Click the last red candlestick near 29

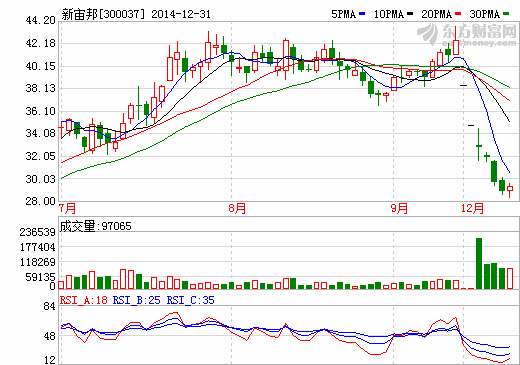(510, 189)
